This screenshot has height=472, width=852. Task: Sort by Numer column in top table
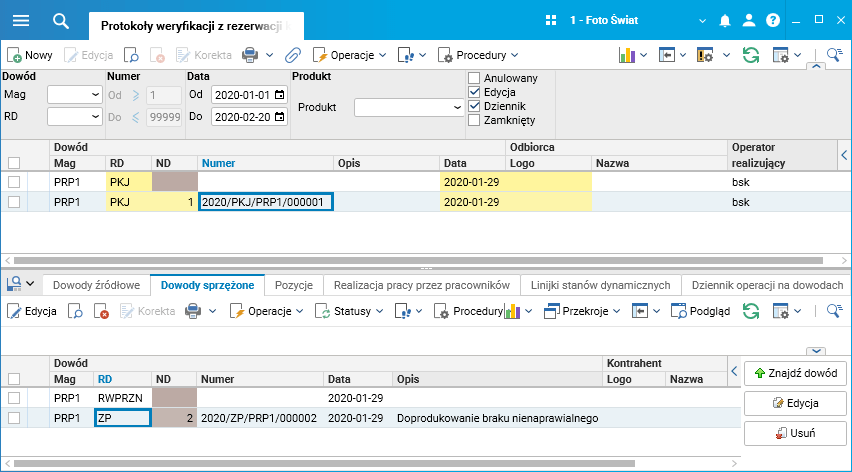[x=218, y=163]
